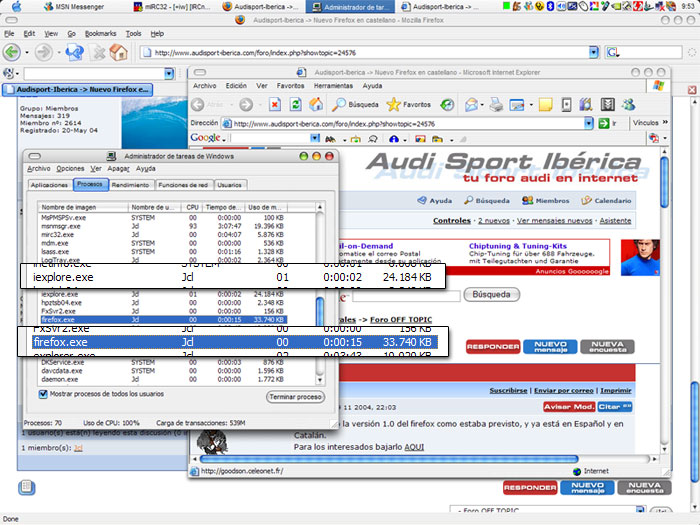Open the Herramientas menu in Internet Explorer
Viewport: 700px width, 525px height.
pyautogui.click(x=333, y=86)
